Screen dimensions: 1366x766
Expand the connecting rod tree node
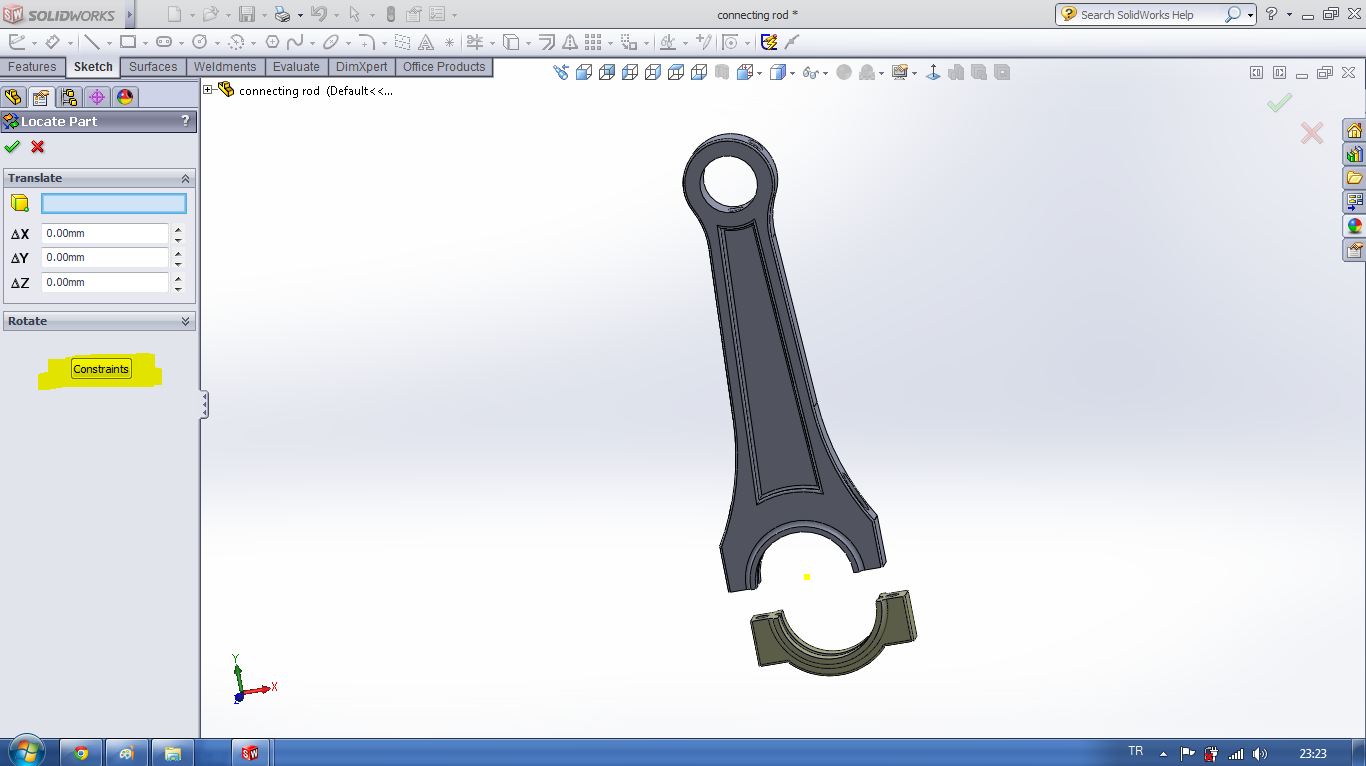point(208,90)
